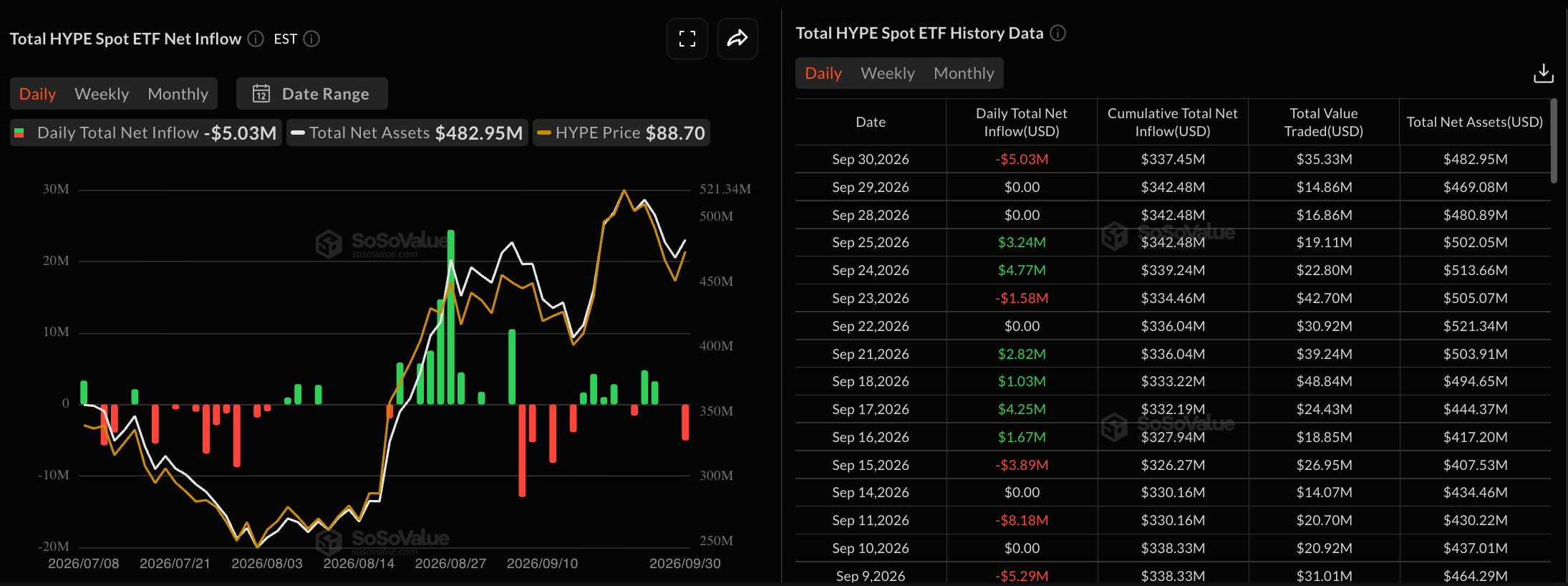1568x586 pixels.
Task: Click the -$5.03M inflow cell
Action: pos(1022,159)
